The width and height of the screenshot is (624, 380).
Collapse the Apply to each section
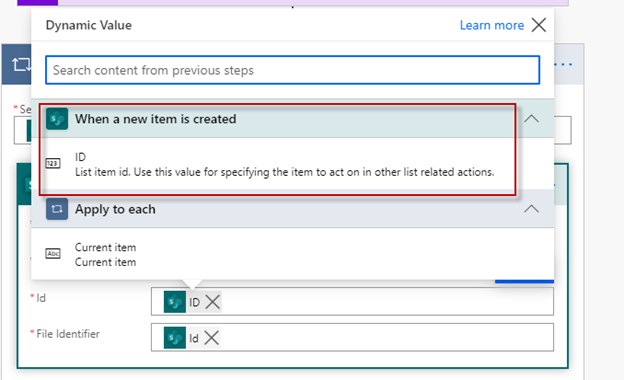[x=531, y=209]
